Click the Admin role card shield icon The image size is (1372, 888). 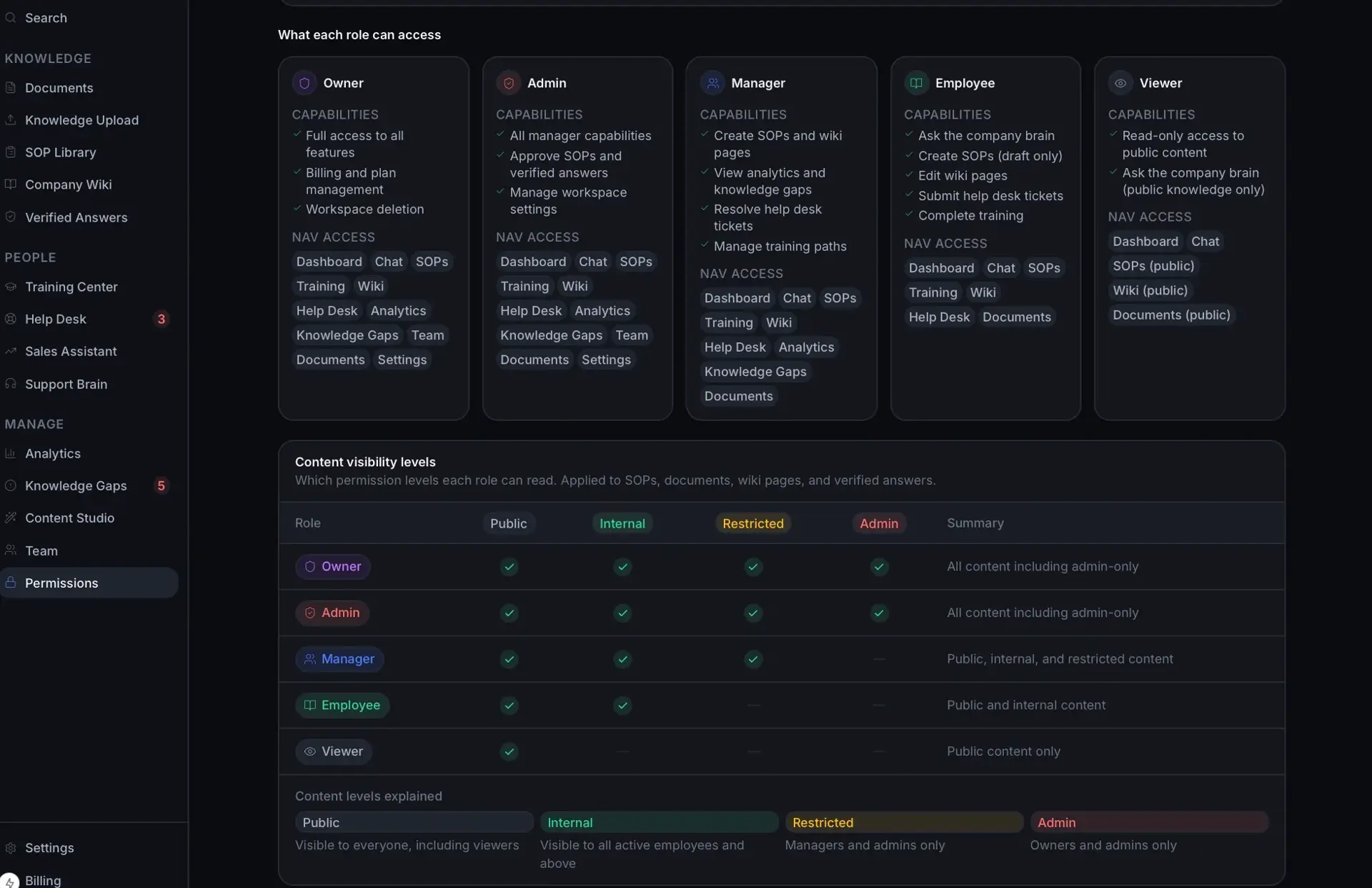pos(509,83)
